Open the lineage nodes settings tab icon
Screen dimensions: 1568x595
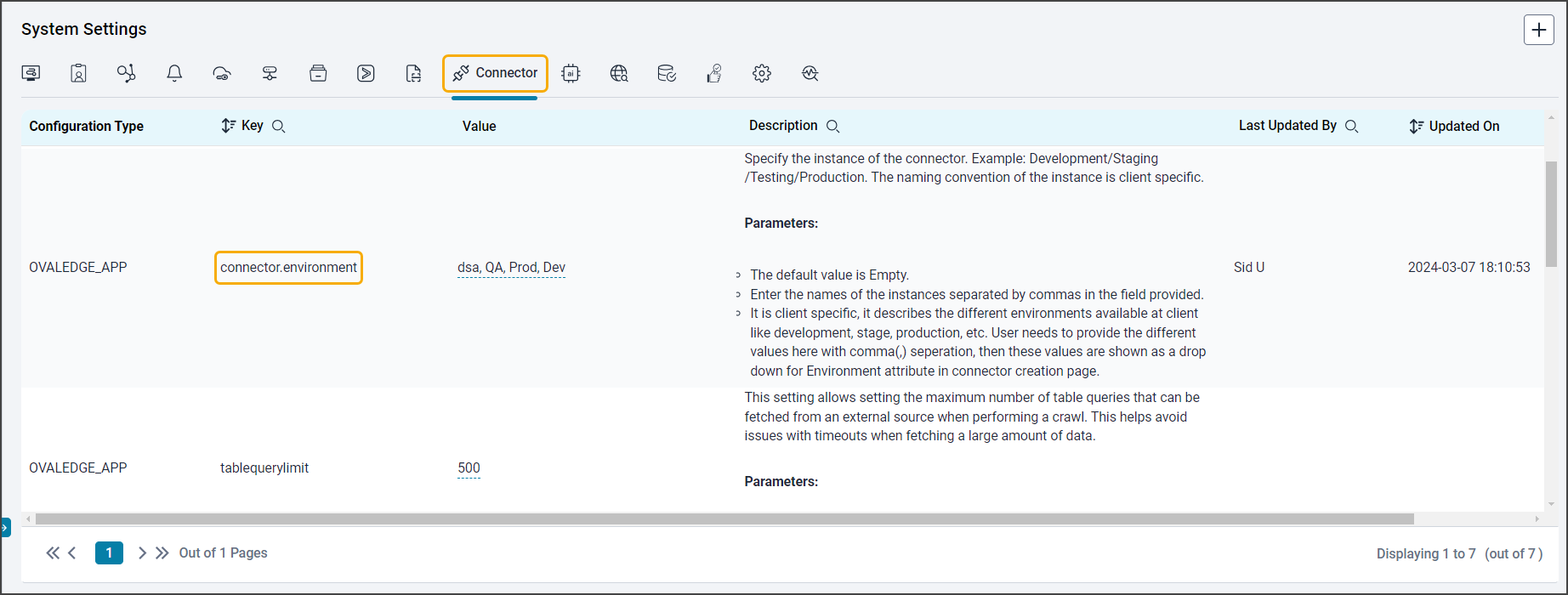pos(126,73)
